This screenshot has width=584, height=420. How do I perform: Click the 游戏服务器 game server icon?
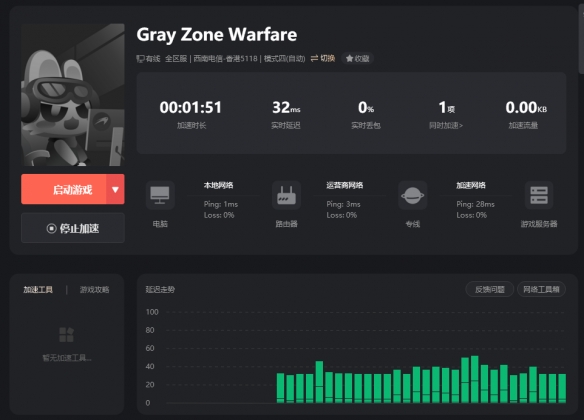(x=539, y=195)
